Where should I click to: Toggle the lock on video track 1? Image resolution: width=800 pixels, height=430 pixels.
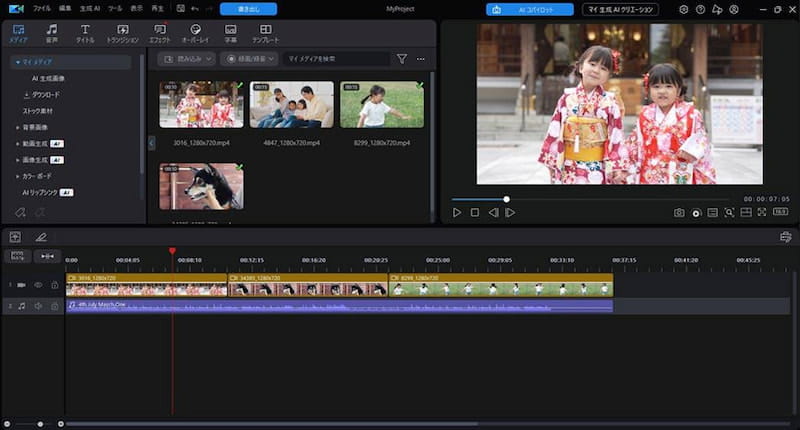pyautogui.click(x=53, y=285)
